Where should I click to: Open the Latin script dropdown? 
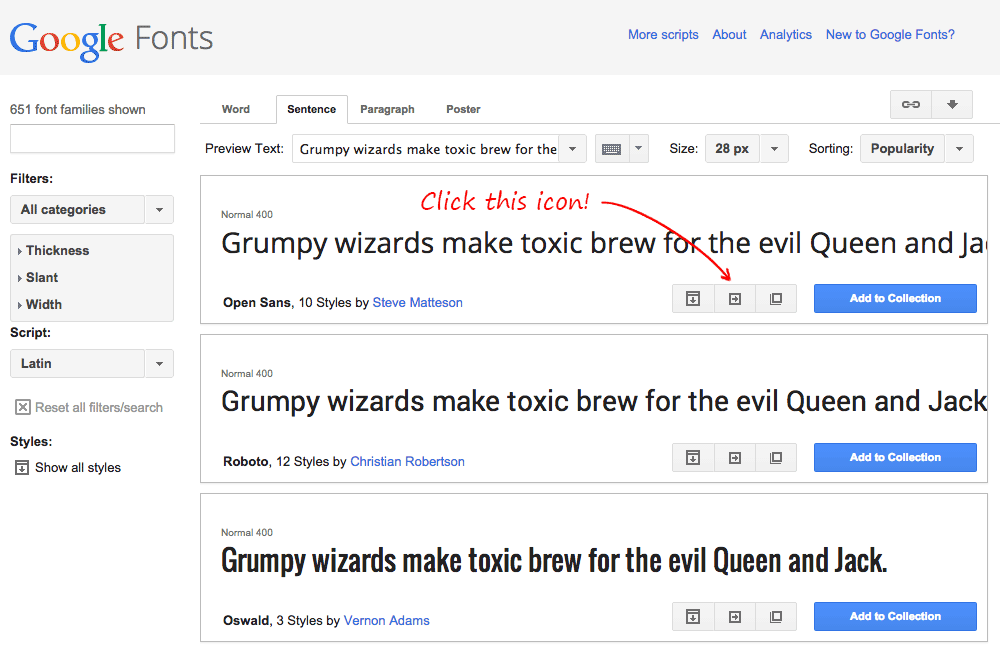click(x=92, y=363)
